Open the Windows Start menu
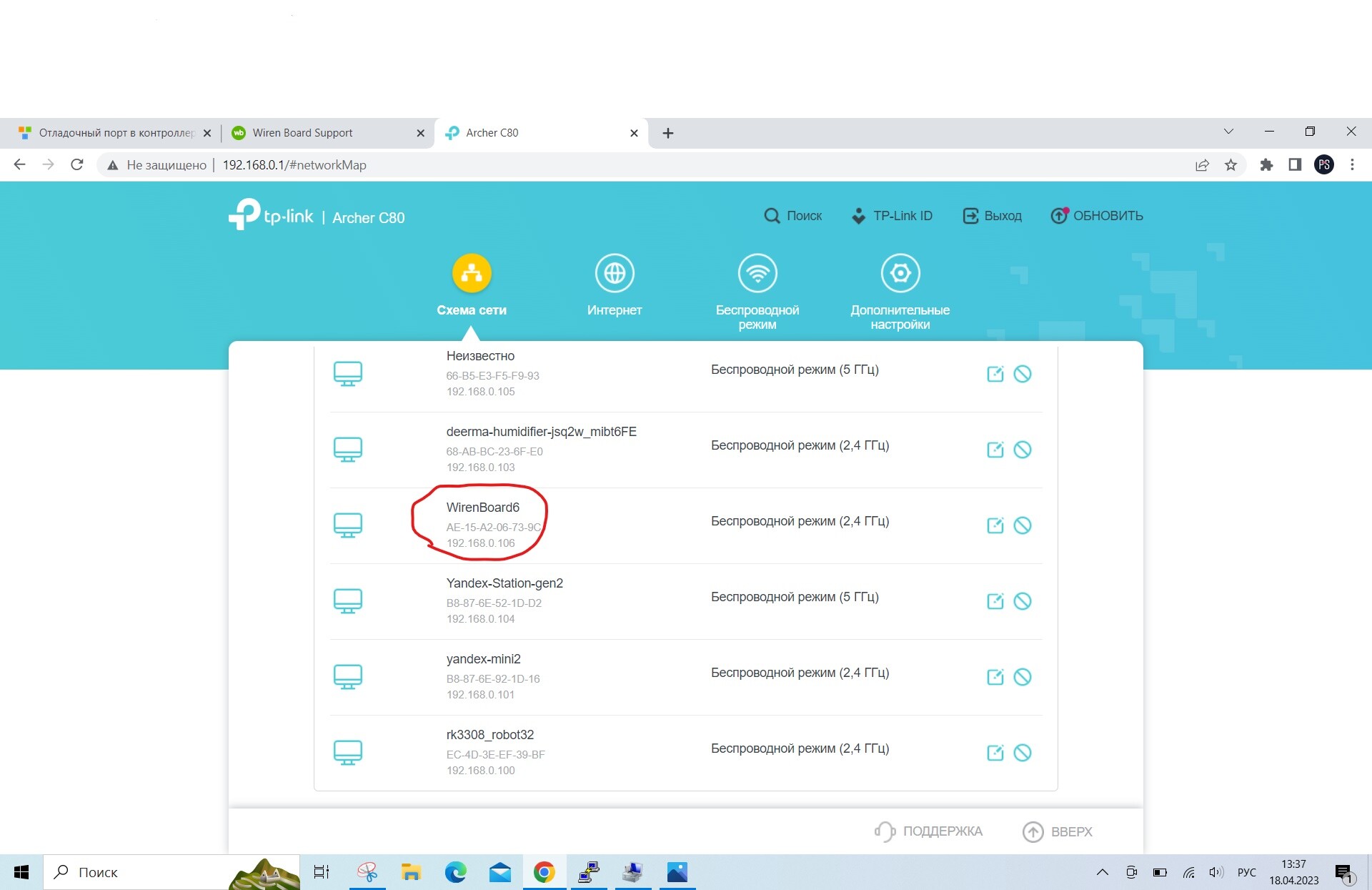This screenshot has width=1372, height=890. (x=21, y=872)
